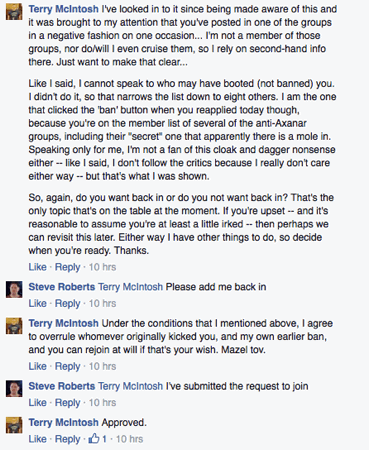369x450 pixels.
Task: Click '10 hrs' timestamp on 'Approved.' comment
Action: click(129, 439)
